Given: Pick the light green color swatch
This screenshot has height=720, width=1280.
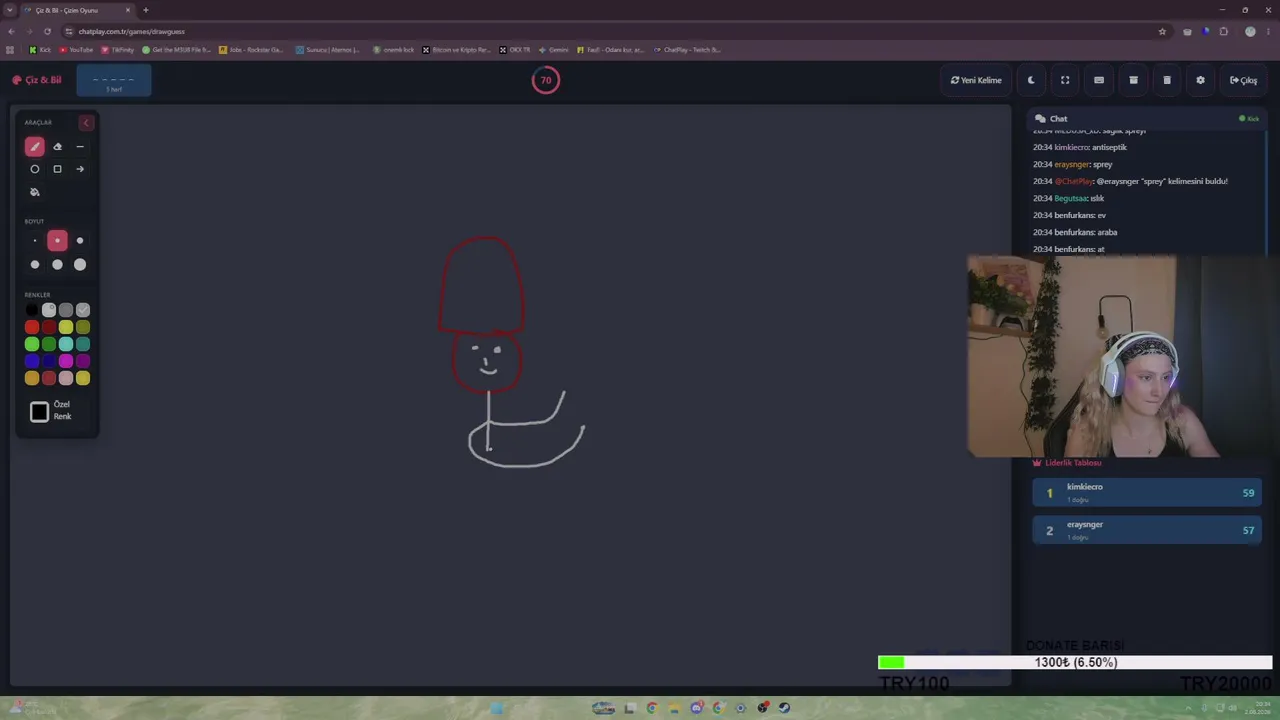Looking at the screenshot, I should click(x=32, y=344).
